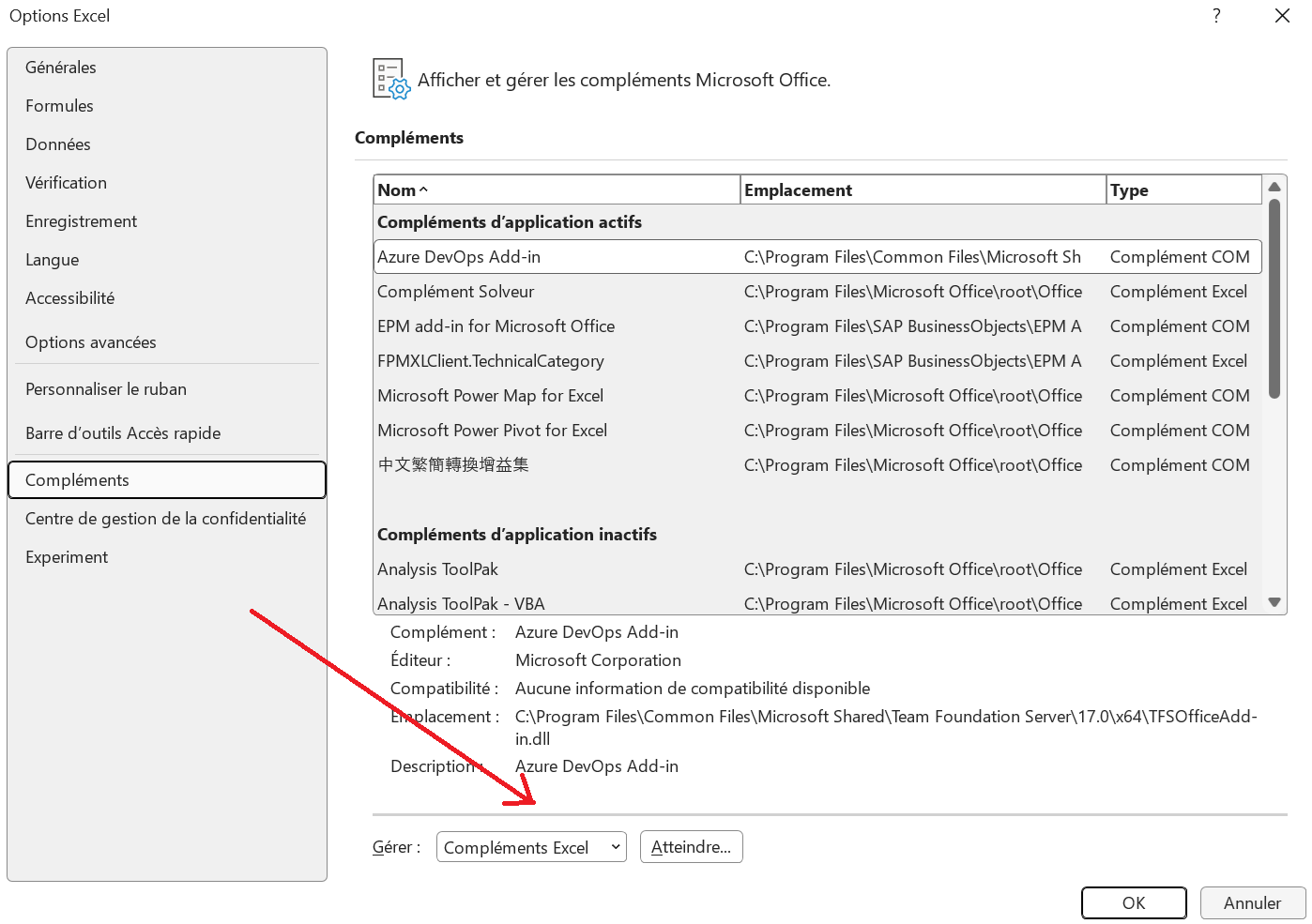The height and width of the screenshot is (924, 1312).
Task: Click the add-ins list scroll up arrow
Action: [x=1274, y=186]
